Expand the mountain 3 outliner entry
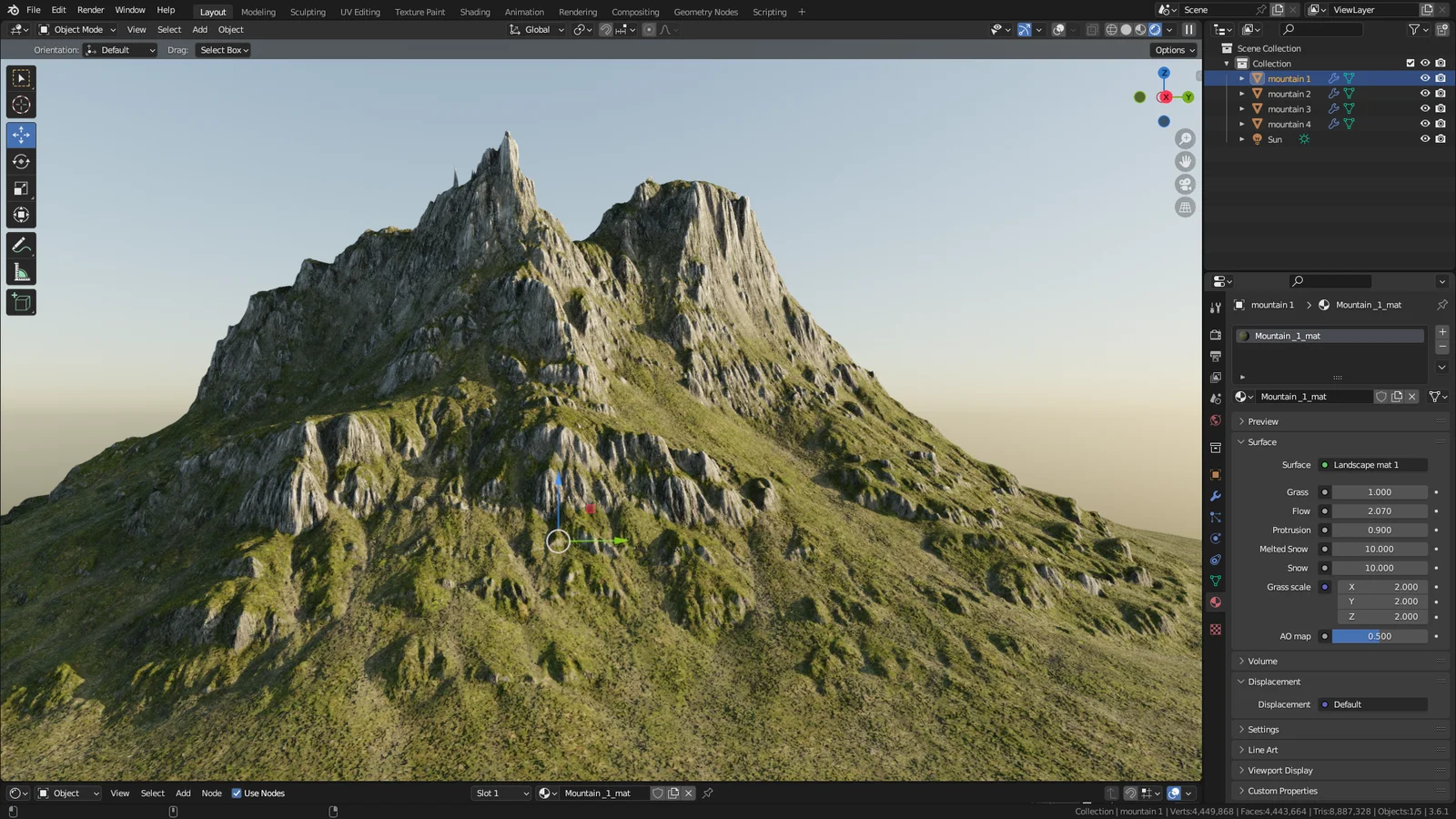1456x819 pixels. pos(1241,108)
